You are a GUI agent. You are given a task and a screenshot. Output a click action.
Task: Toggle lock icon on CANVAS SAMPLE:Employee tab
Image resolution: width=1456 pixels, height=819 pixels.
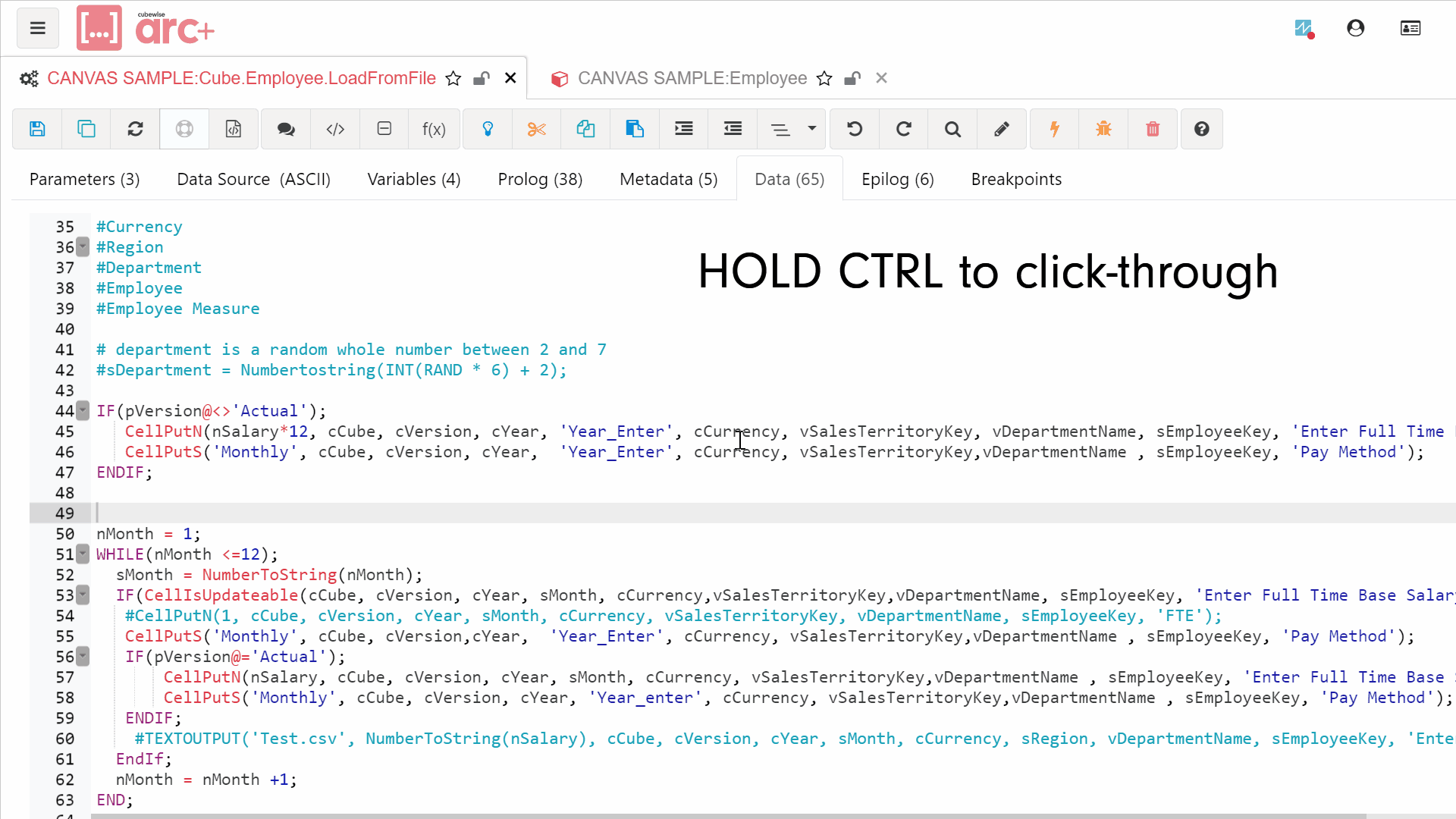click(x=852, y=79)
